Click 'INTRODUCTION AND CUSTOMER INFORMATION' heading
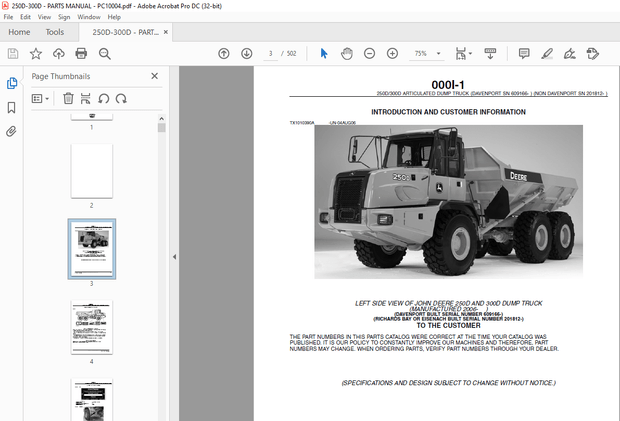 click(448, 112)
